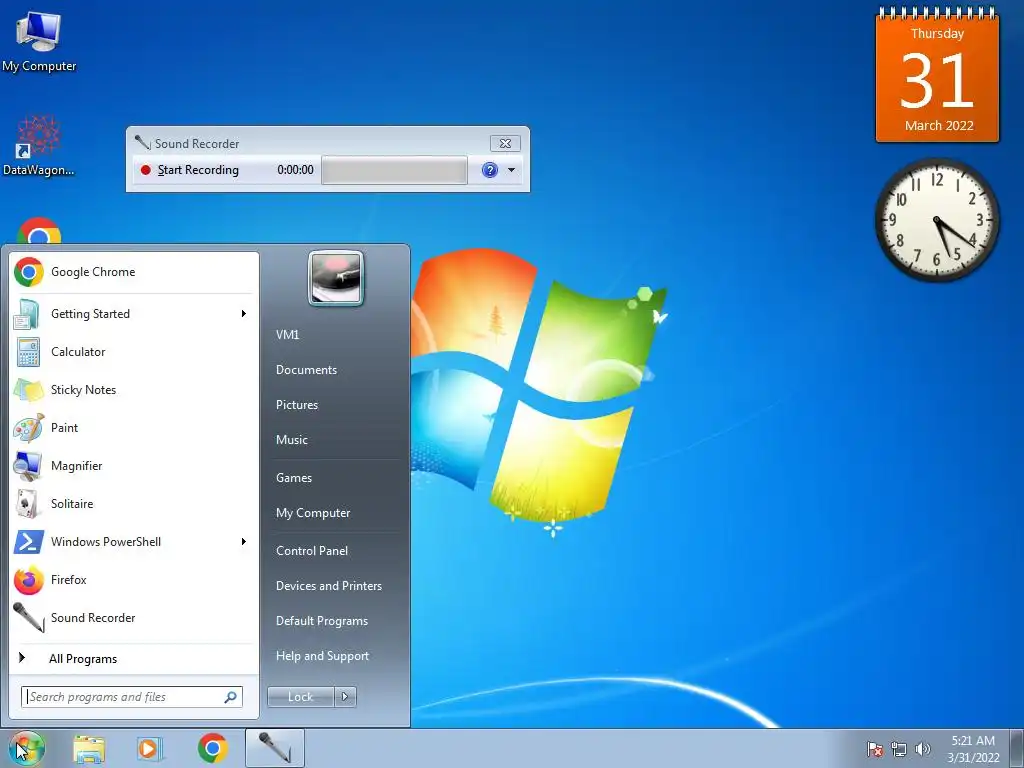Click the Sound Recorder taskbar button

pos(275,748)
